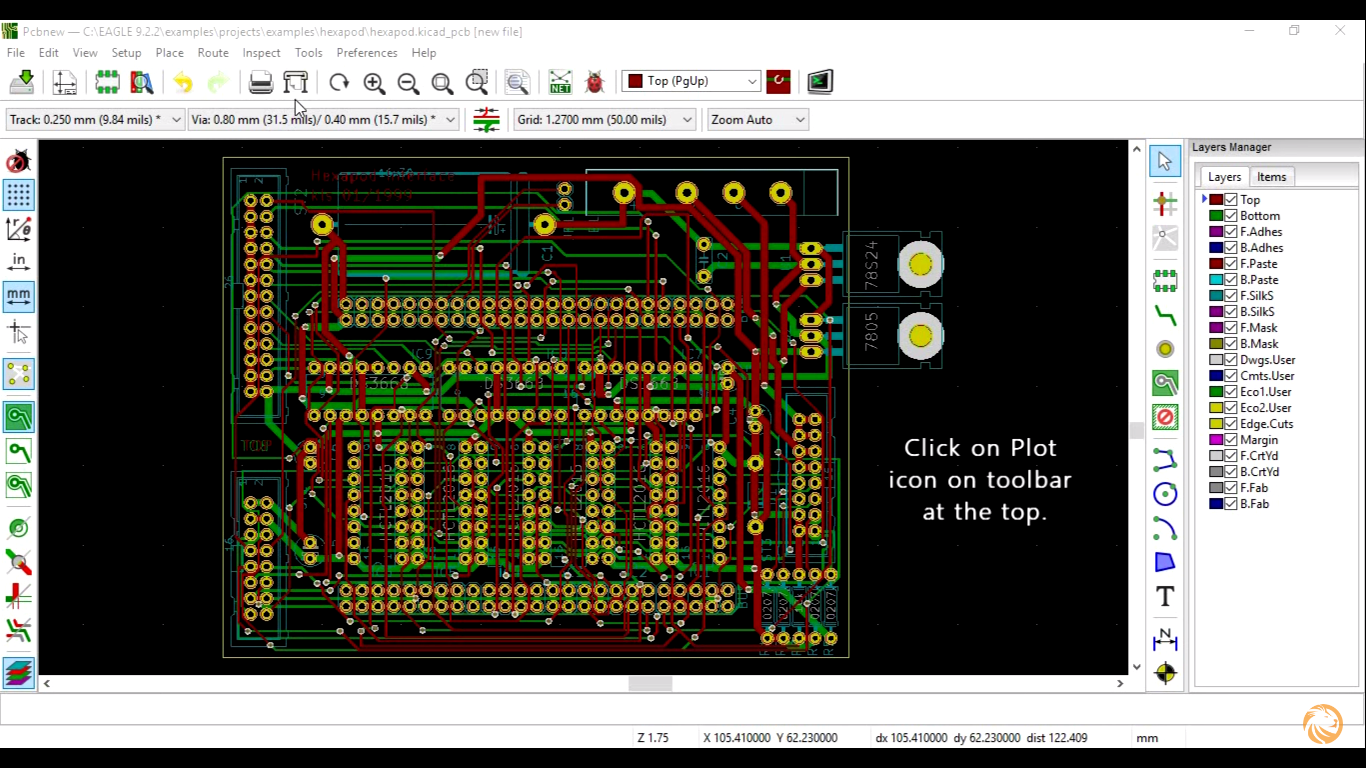Image resolution: width=1366 pixels, height=768 pixels.
Task: Switch units to inches
Action: tap(19, 262)
